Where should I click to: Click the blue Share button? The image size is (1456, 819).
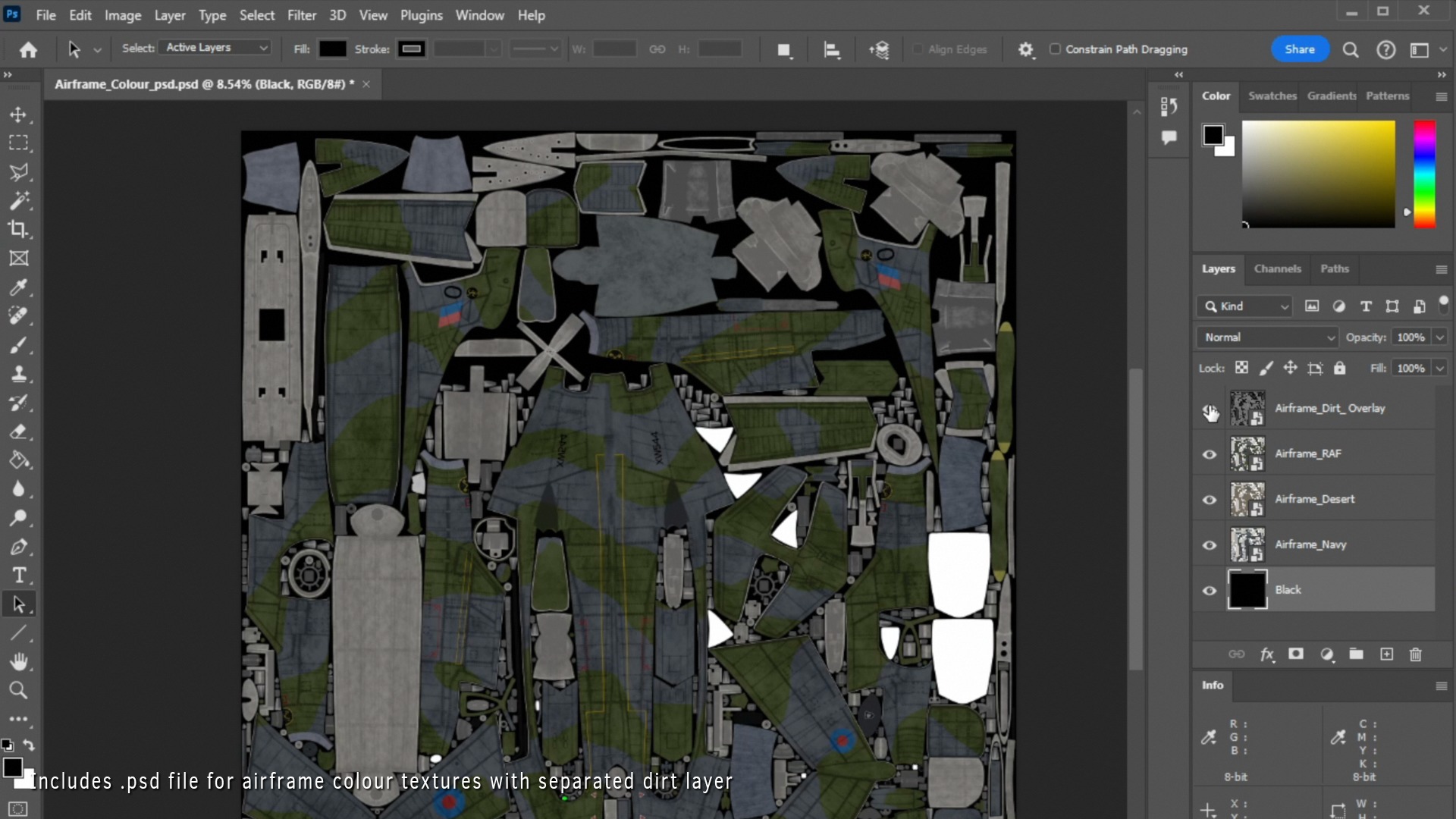coord(1299,49)
